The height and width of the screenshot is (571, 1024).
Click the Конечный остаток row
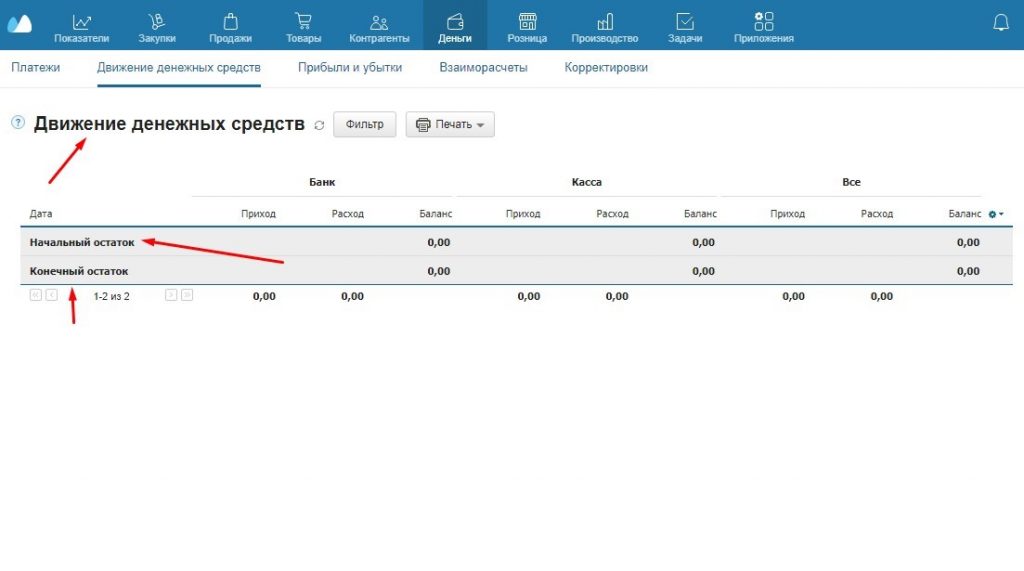(x=517, y=271)
